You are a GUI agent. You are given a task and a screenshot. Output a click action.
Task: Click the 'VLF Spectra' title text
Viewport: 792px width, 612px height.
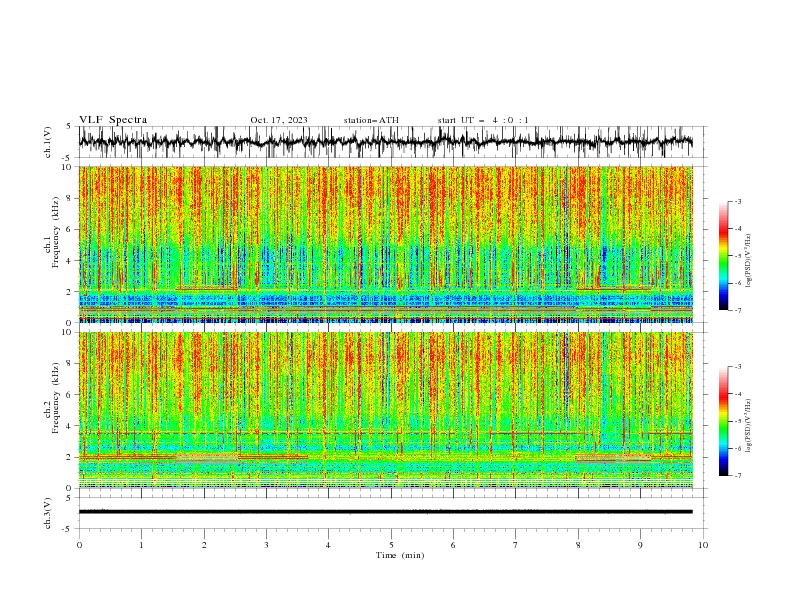(x=113, y=120)
